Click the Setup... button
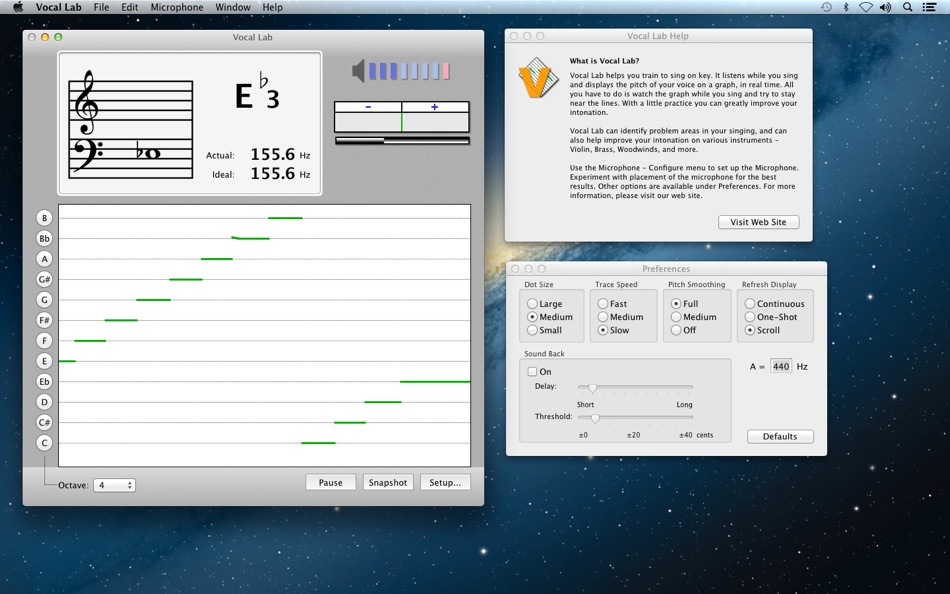This screenshot has width=950, height=594. pos(445,482)
